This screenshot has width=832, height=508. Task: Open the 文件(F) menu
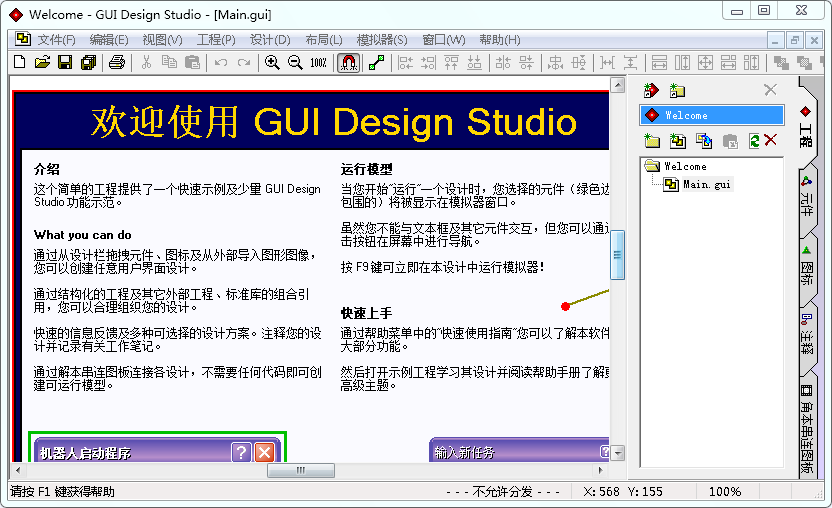click(56, 40)
